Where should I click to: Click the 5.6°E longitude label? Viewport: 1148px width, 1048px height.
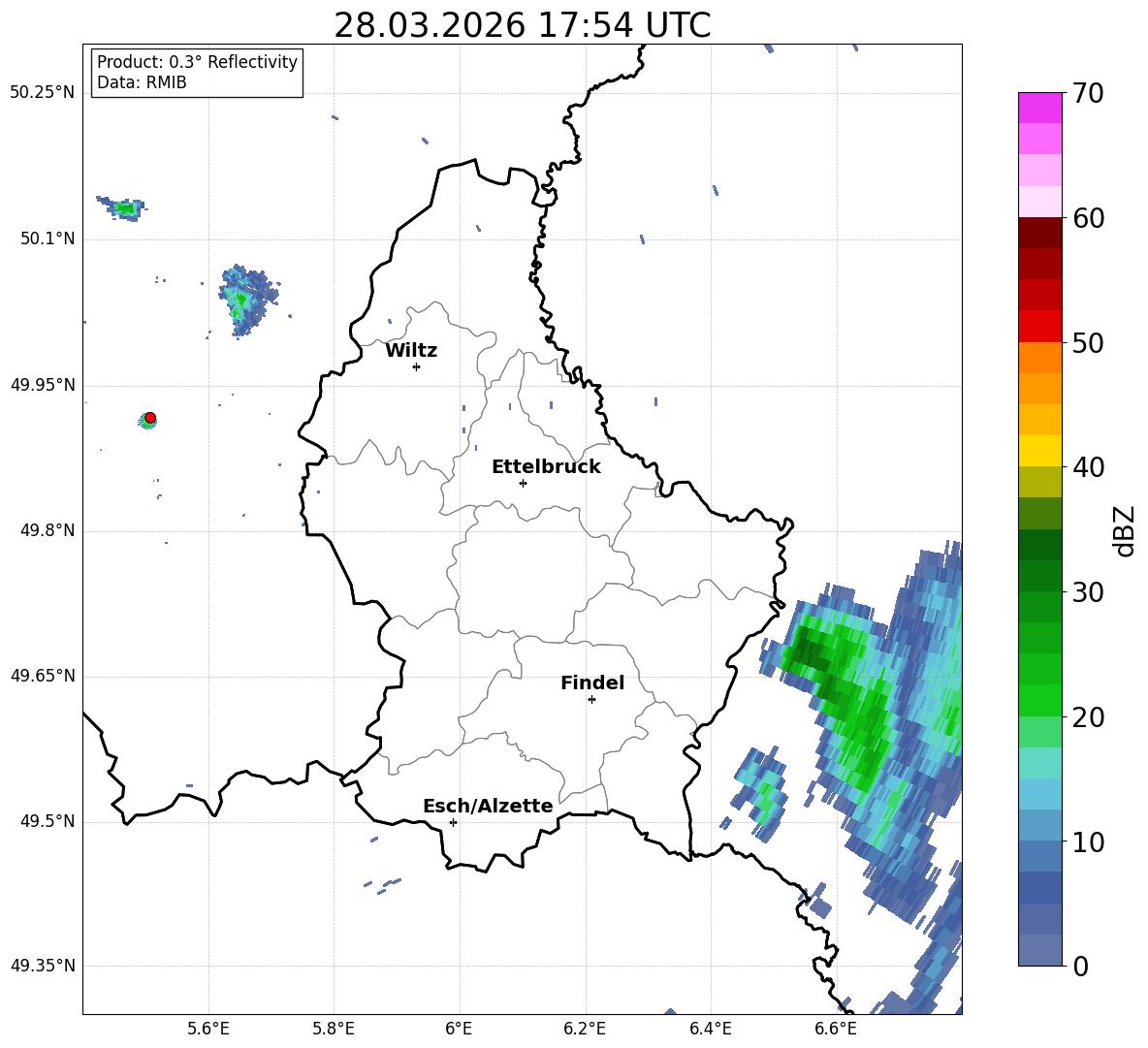[208, 1029]
